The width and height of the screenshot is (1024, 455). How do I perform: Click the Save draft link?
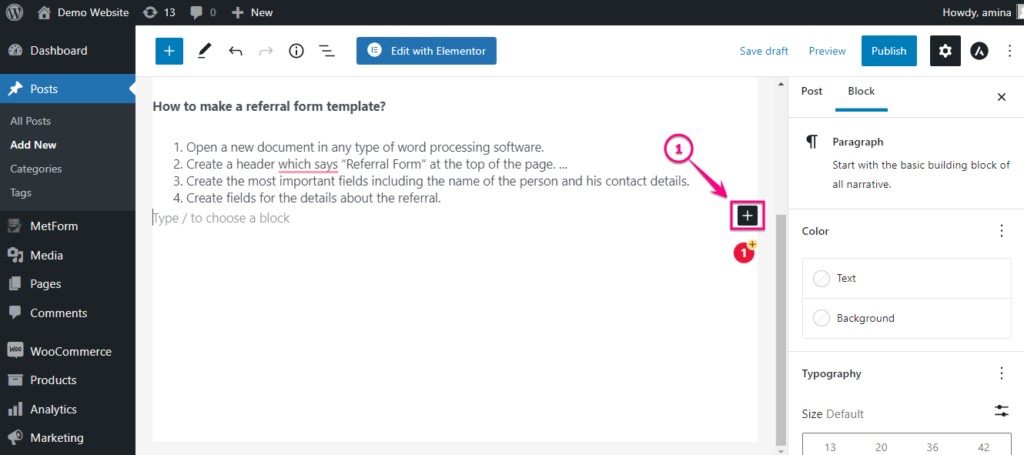point(763,51)
